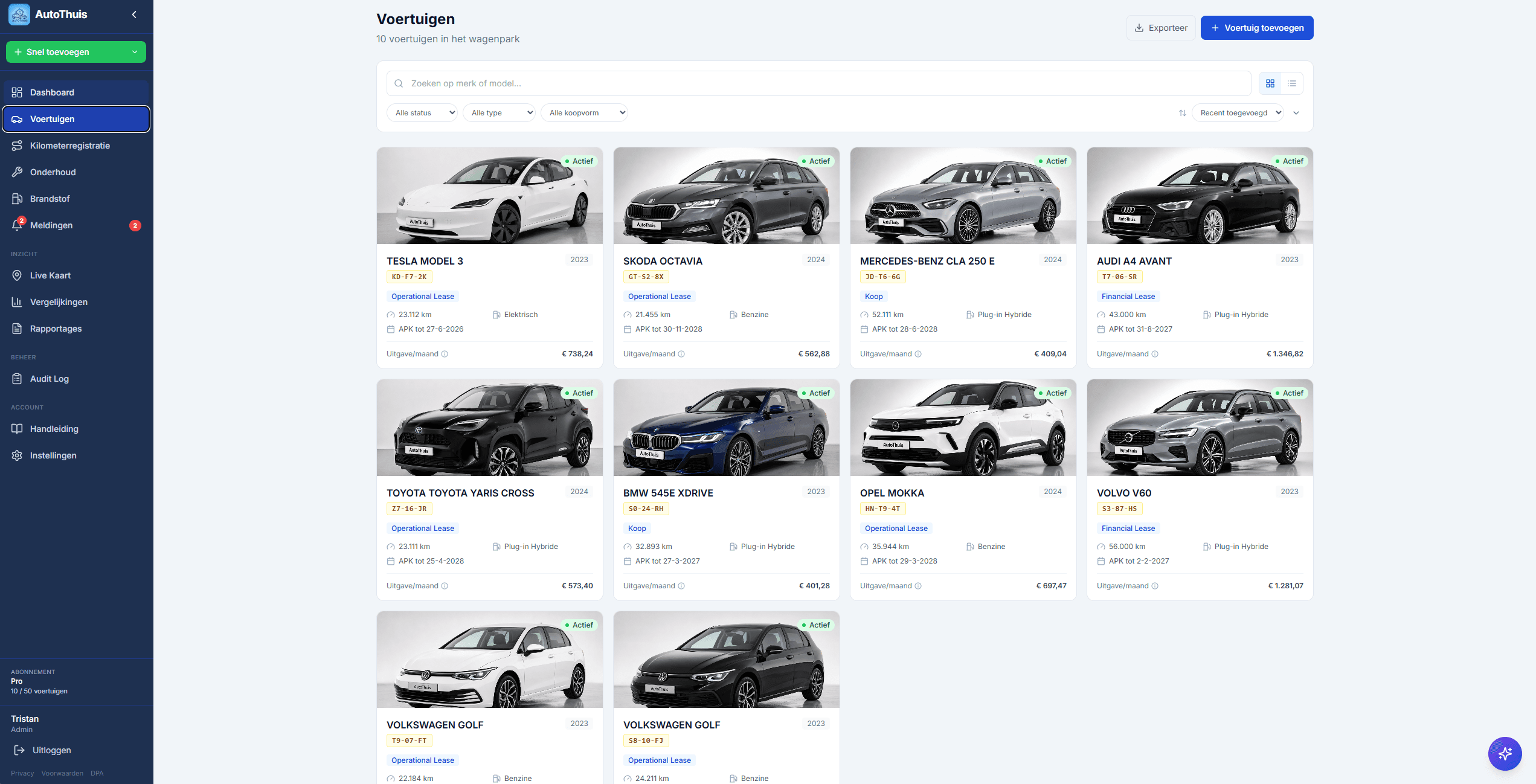Click the TOYOTA TOYOTA YARIS CROSS title
The height and width of the screenshot is (784, 1536).
[460, 493]
